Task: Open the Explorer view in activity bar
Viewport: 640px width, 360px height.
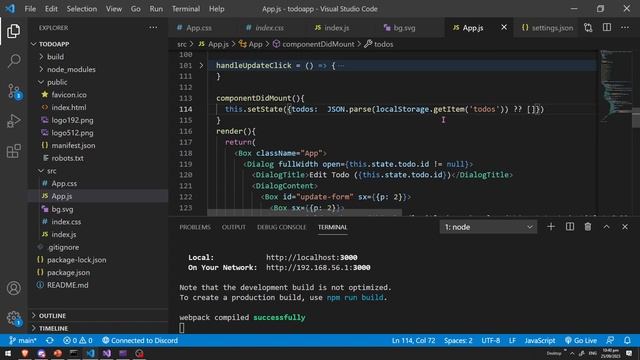Action: [13, 31]
